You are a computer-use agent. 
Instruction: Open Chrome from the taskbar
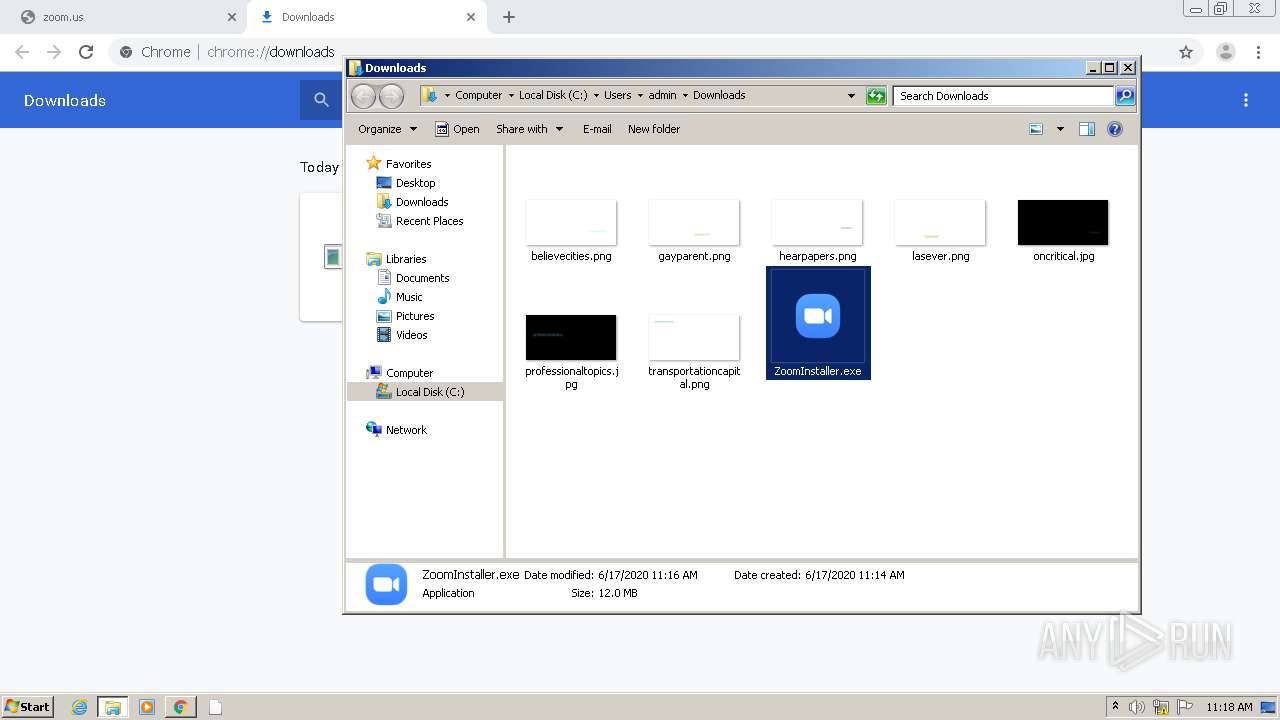point(180,707)
